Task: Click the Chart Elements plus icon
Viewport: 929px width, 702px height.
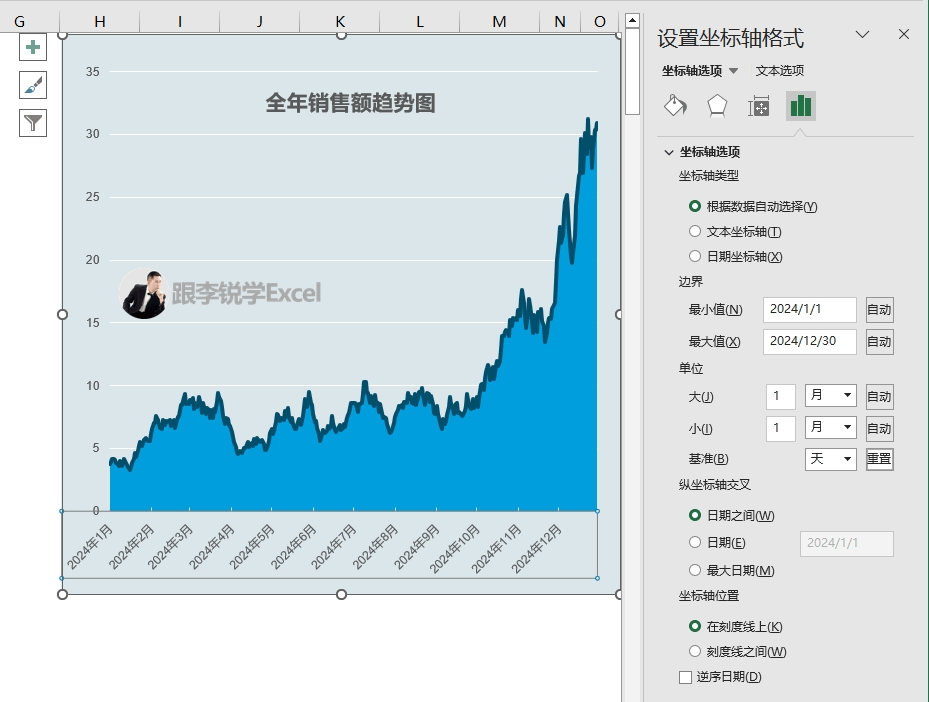Action: [x=33, y=47]
